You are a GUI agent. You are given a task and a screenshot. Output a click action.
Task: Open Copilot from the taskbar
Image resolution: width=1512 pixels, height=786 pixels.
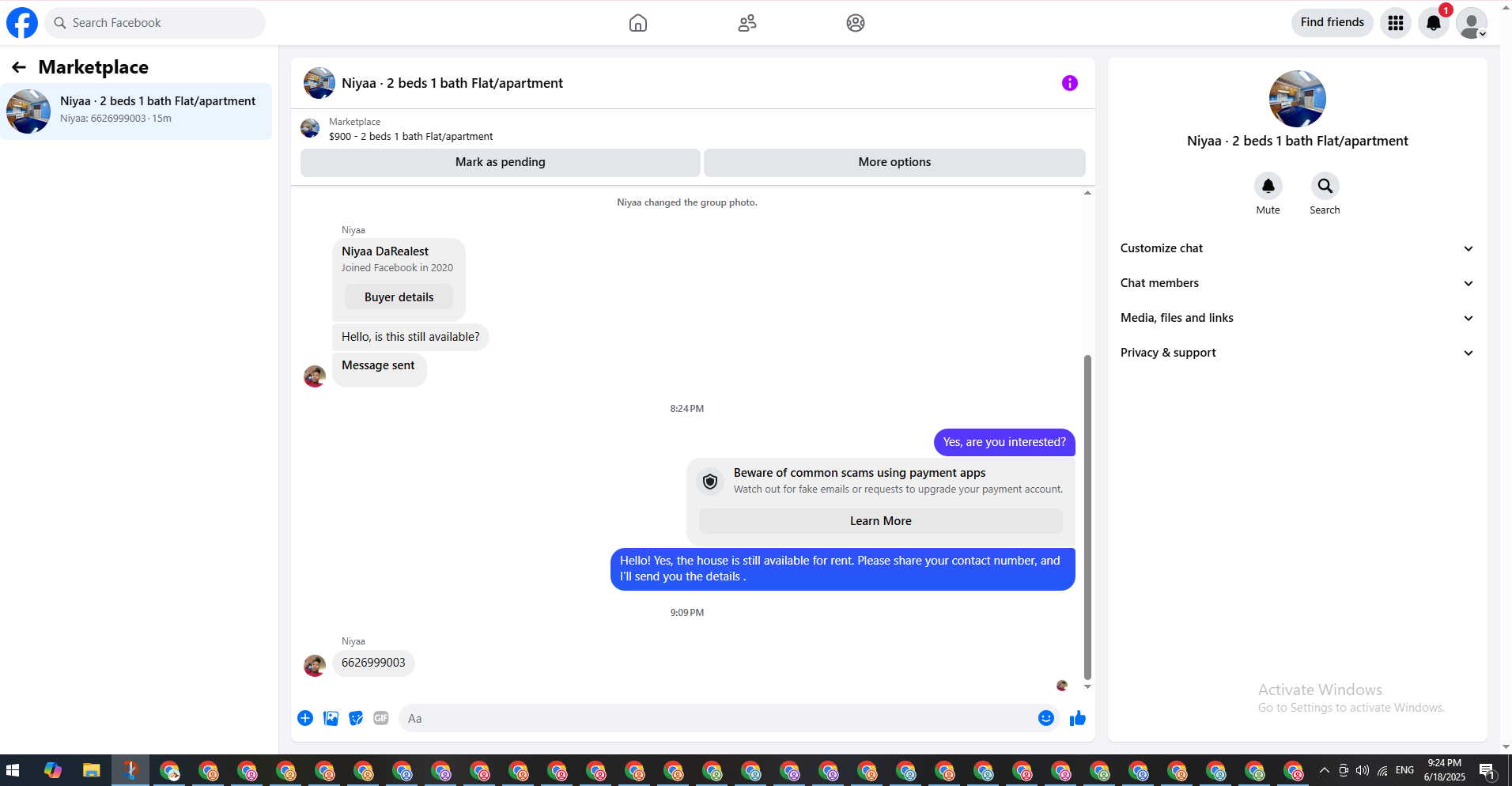53,770
